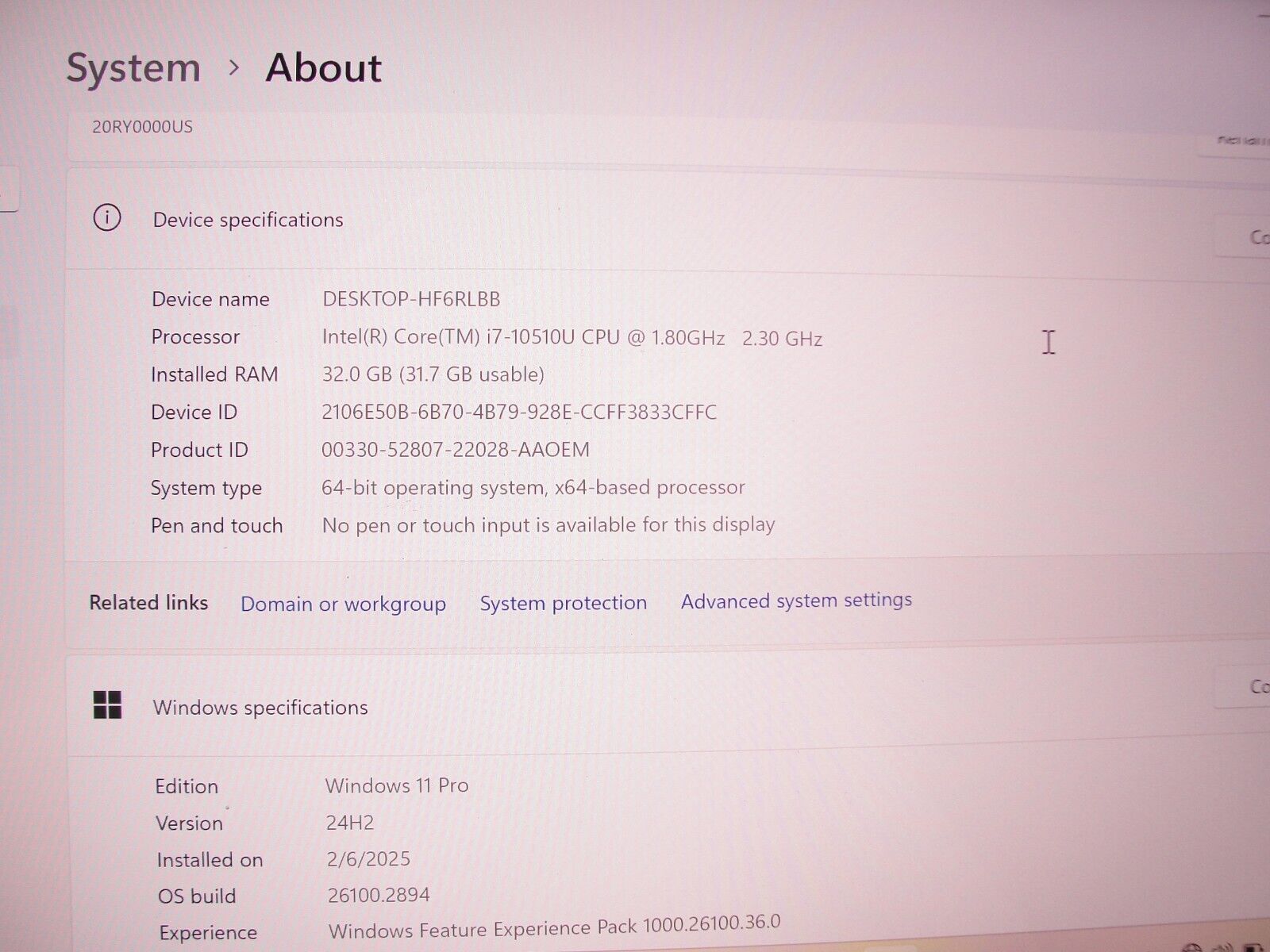Click device name DESKTOP-HF6RLBB
Image resolution: width=1270 pixels, height=952 pixels.
pyautogui.click(x=411, y=299)
